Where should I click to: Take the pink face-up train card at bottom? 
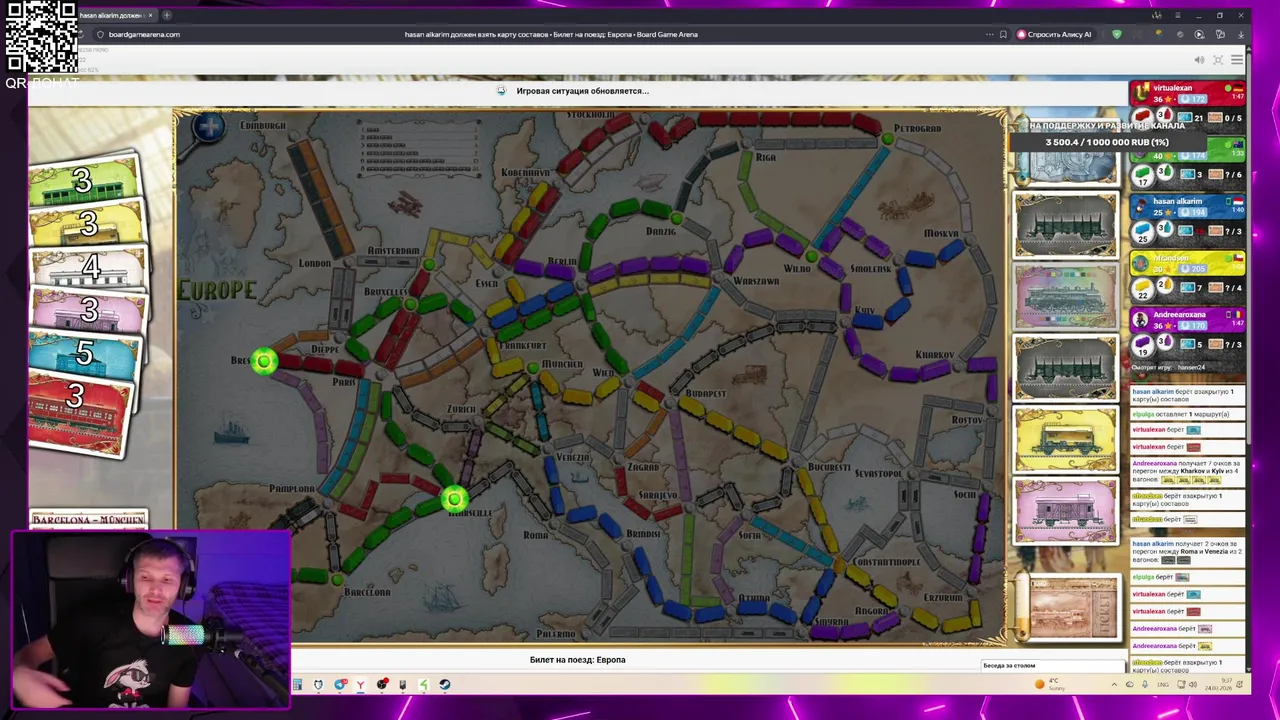(x=1066, y=510)
